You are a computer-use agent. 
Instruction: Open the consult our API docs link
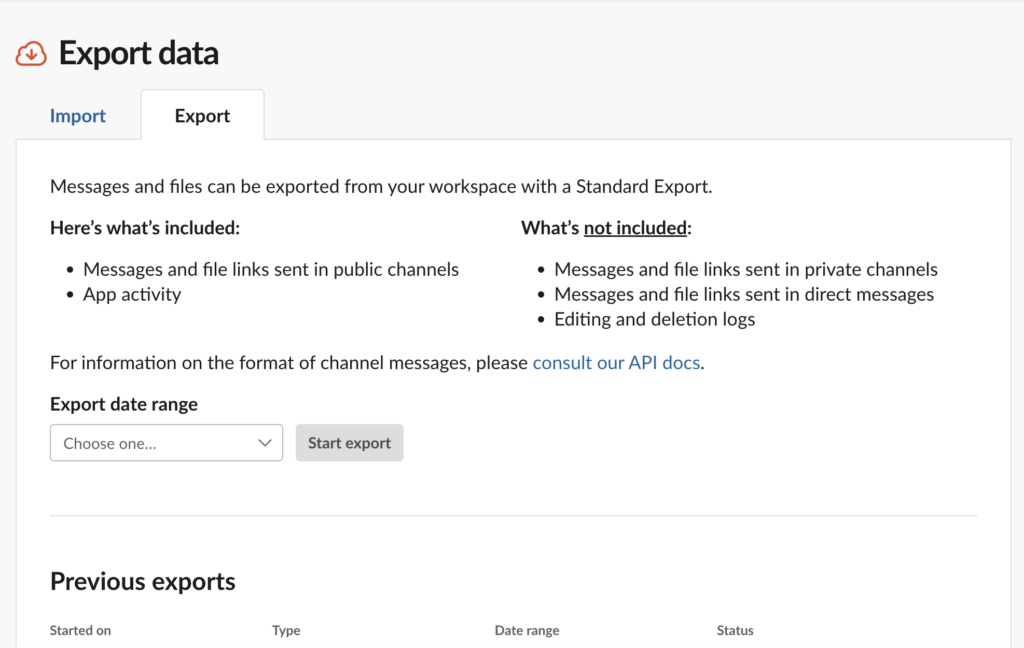pyautogui.click(x=616, y=363)
